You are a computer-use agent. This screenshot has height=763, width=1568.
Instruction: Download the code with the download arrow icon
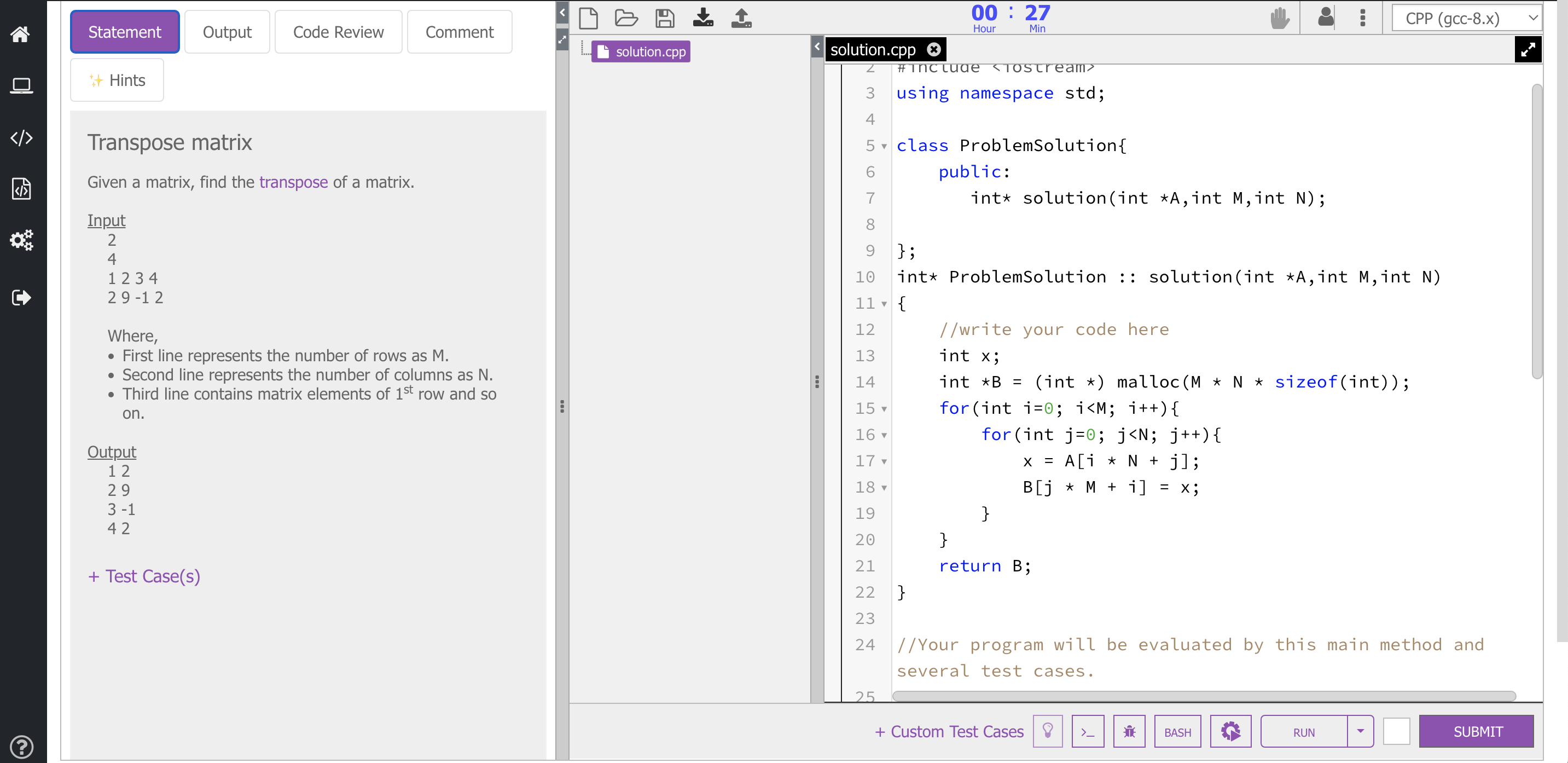703,18
